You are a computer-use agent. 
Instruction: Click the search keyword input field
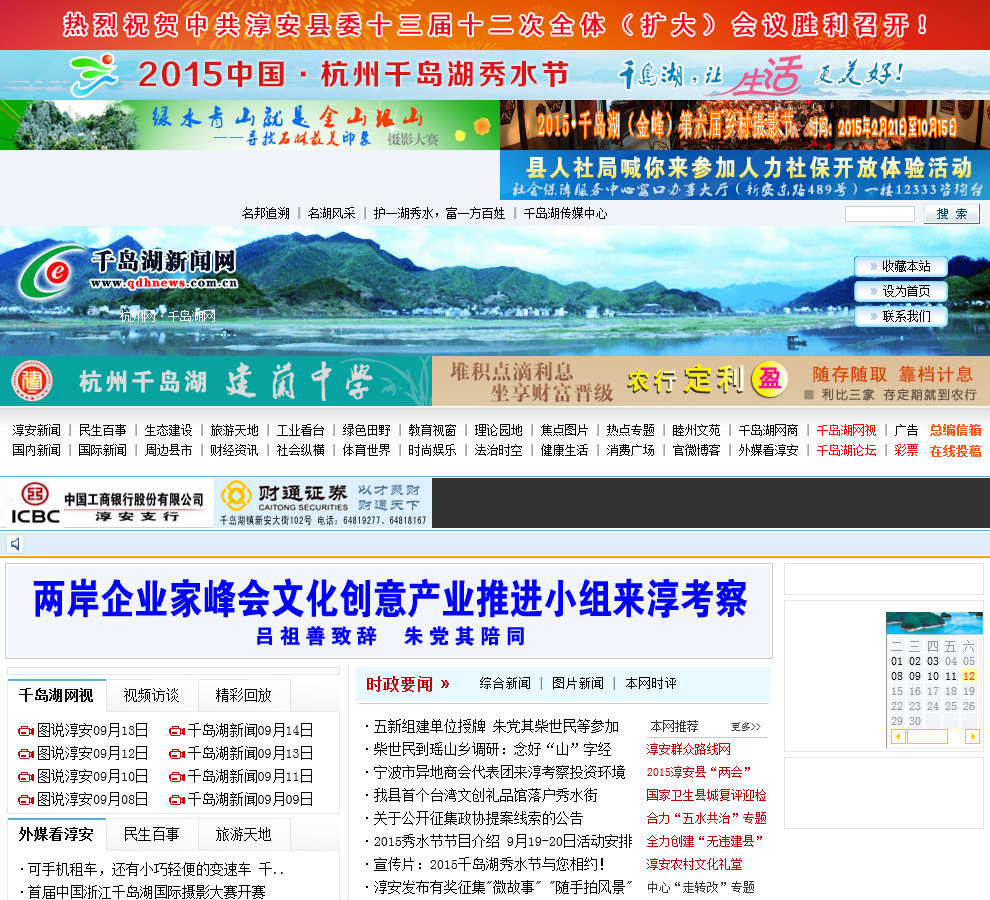[x=880, y=213]
